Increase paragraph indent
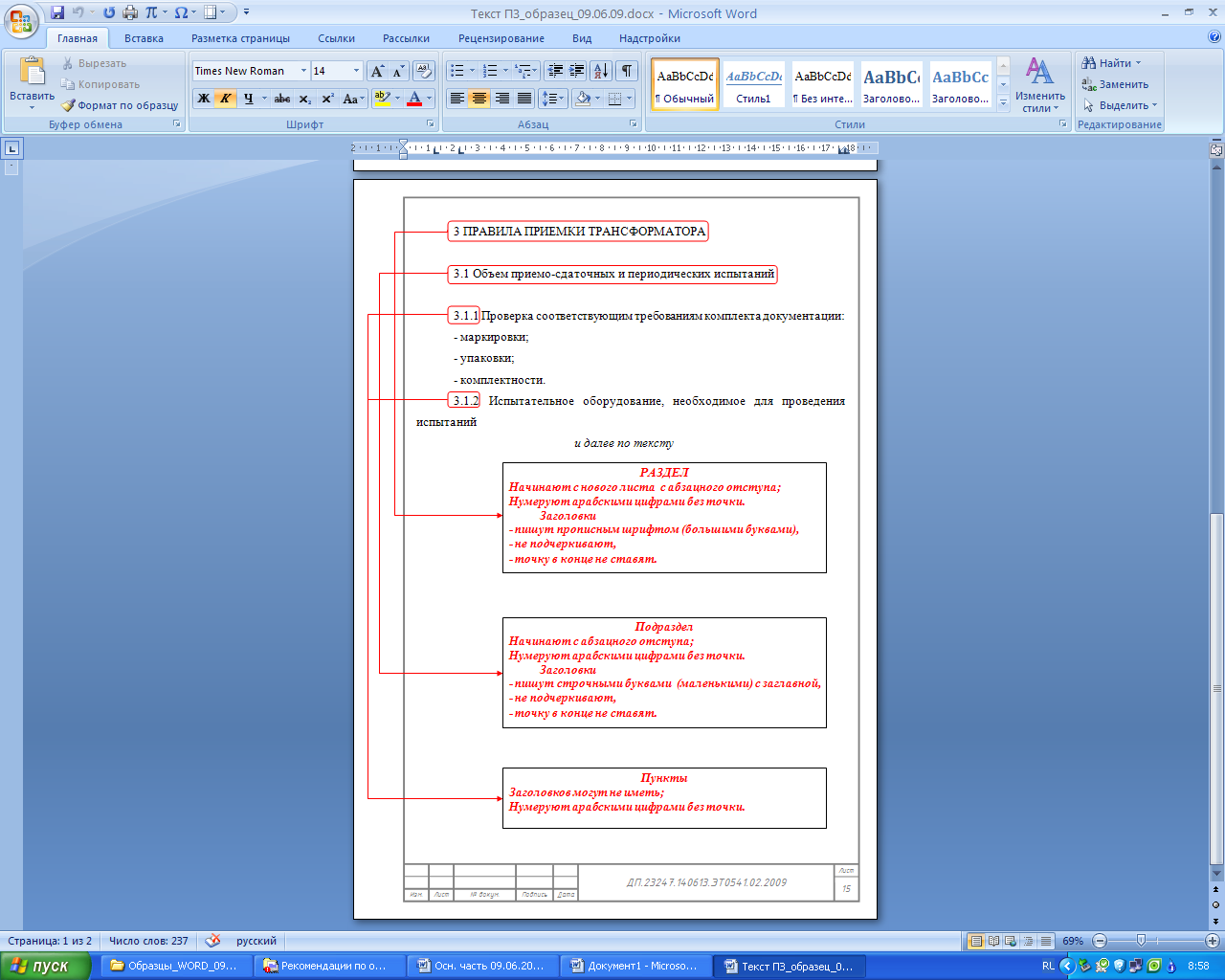Screen dimensions: 1225x980 577,71
